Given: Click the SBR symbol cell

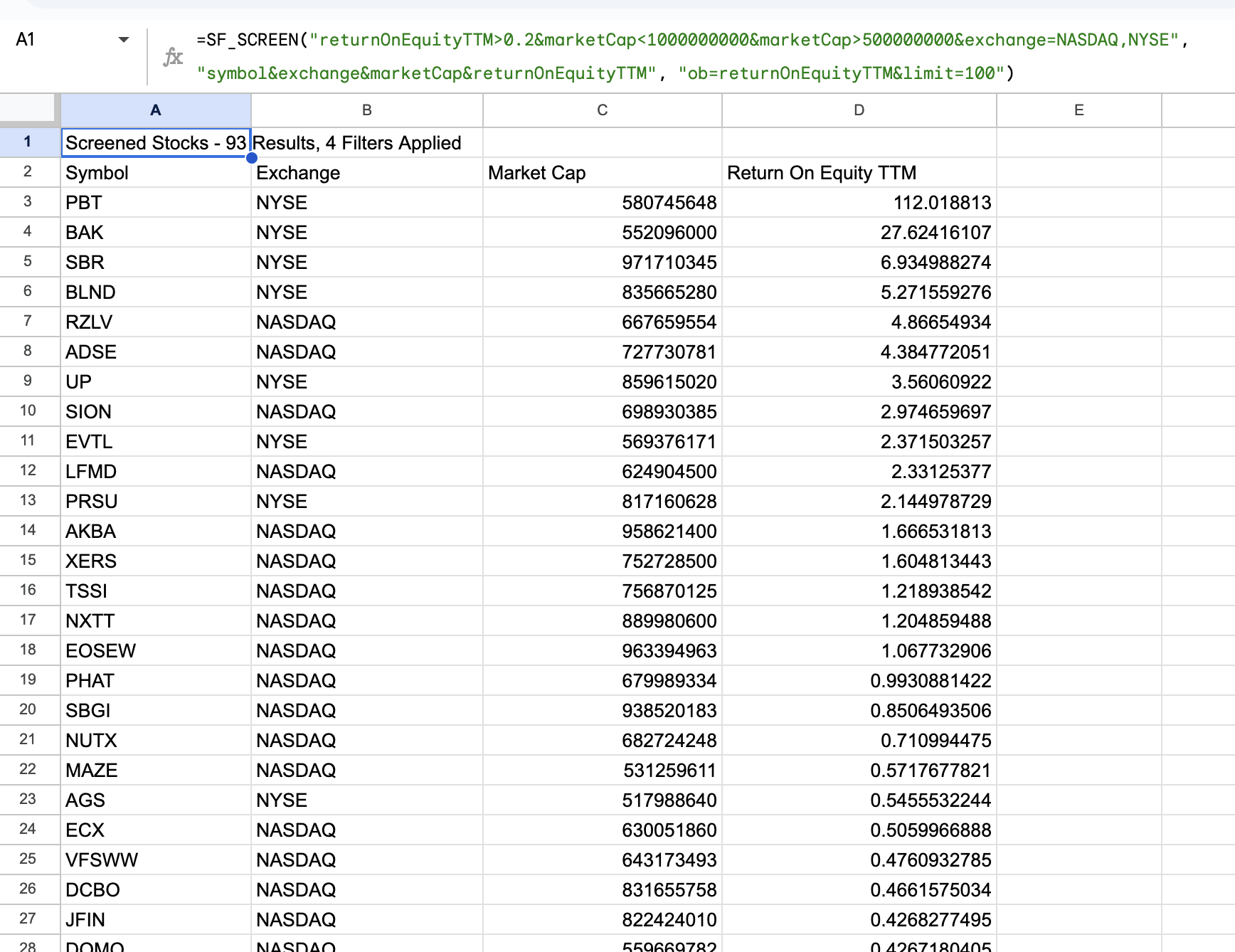Looking at the screenshot, I should click(x=156, y=263).
